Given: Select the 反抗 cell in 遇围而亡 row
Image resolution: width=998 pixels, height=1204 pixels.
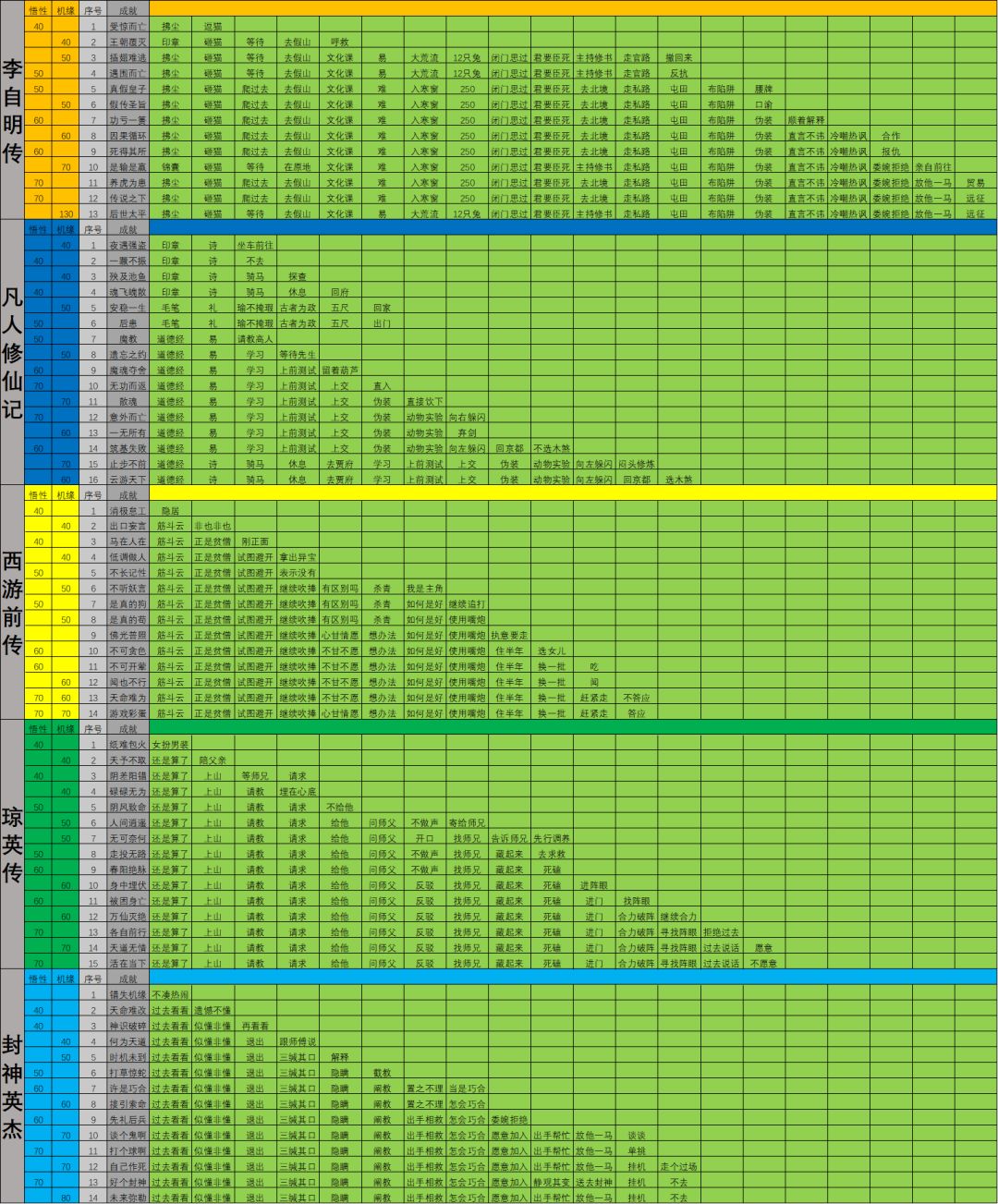Looking at the screenshot, I should coord(679,74).
